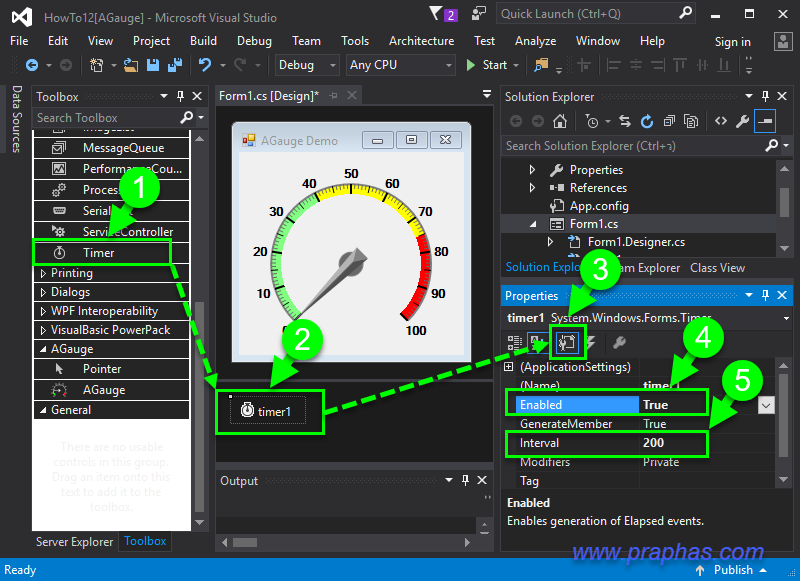Viewport: 800px width, 581px height.
Task: Open the Analyze menu
Action: coord(535,41)
